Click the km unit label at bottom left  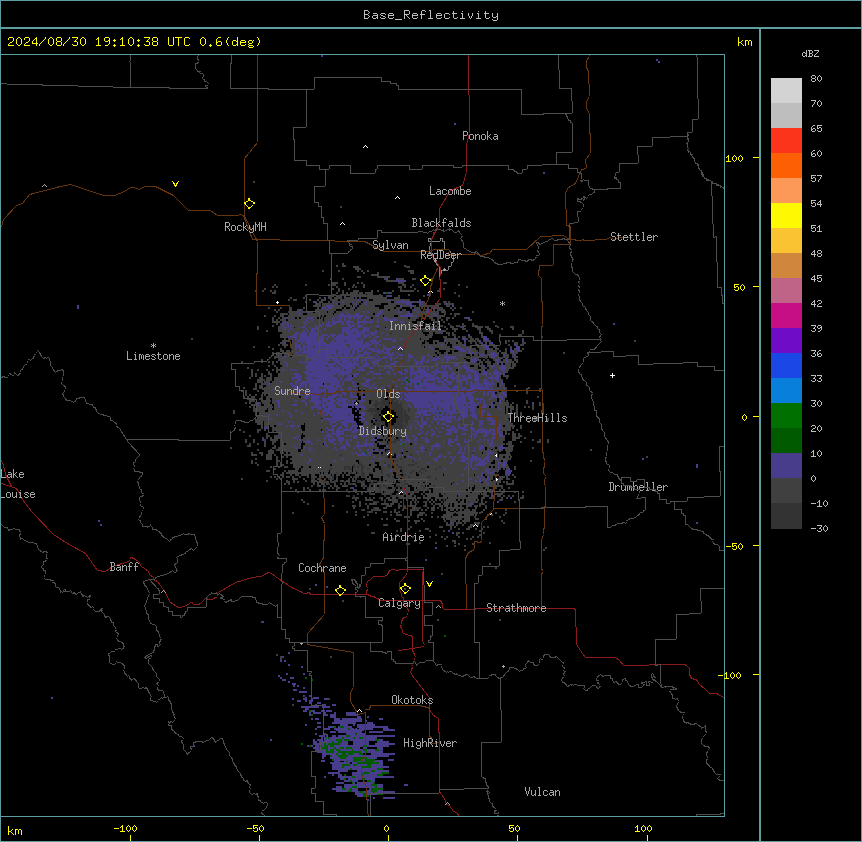[x=15, y=830]
